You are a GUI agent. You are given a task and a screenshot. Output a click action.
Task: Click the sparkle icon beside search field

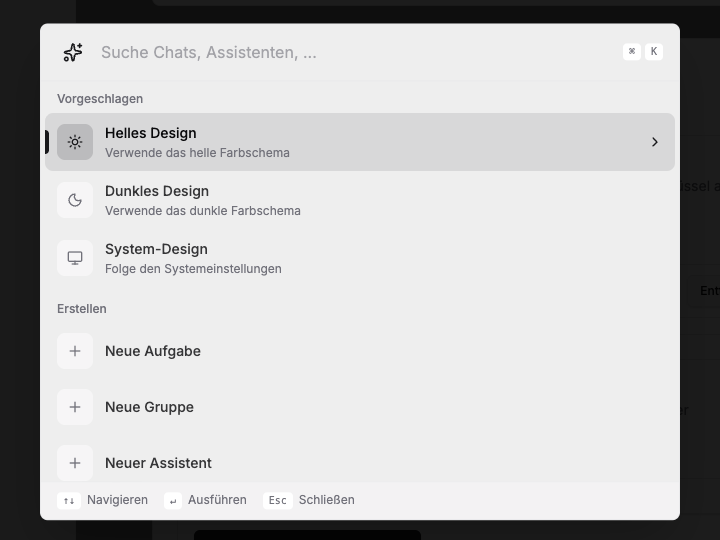[x=73, y=52]
